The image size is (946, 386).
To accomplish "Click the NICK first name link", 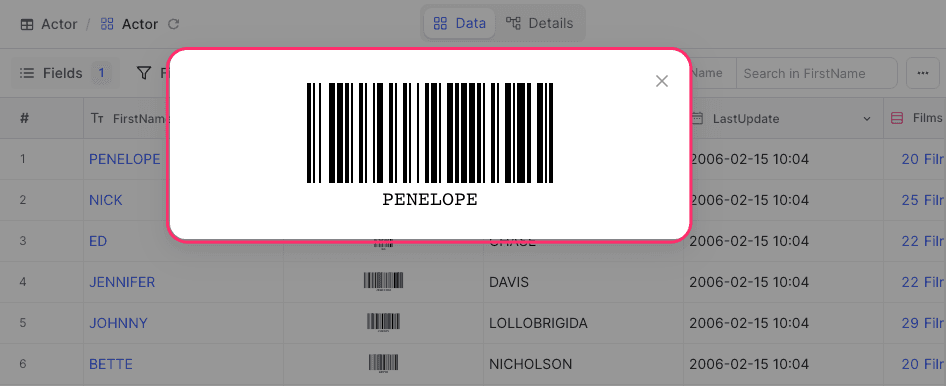I will click(x=106, y=200).
